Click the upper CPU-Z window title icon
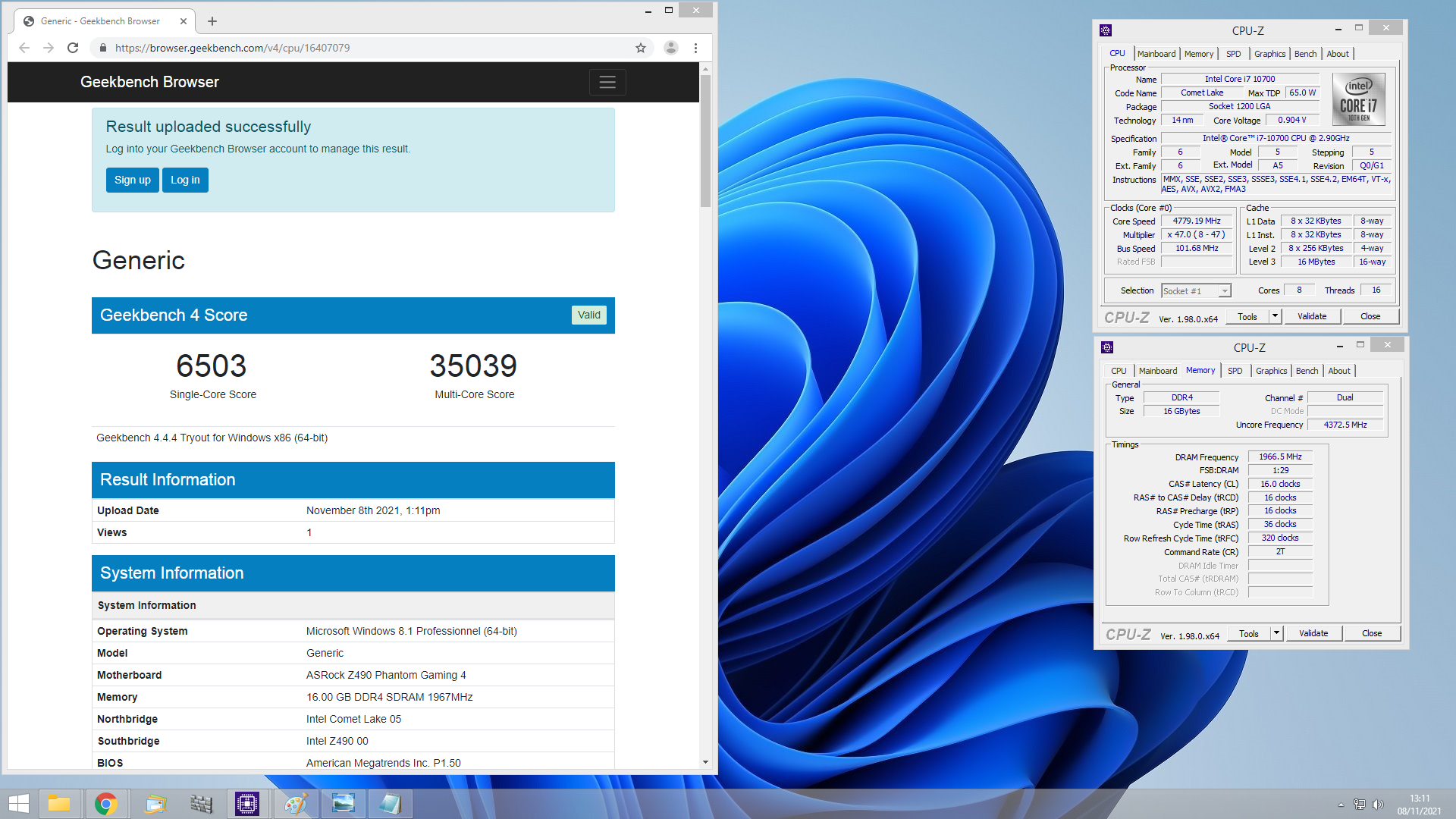Screen dimensions: 1456x819 (1106, 30)
